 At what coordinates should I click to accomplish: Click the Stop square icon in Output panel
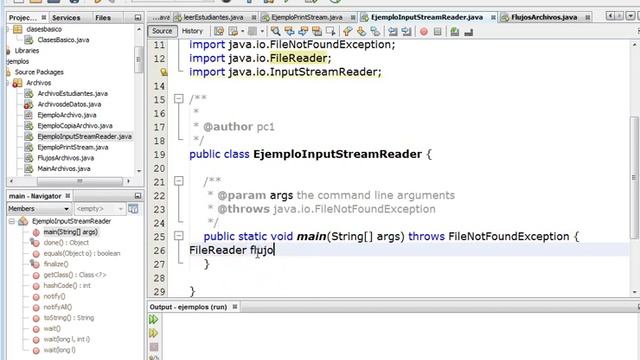click(x=153, y=347)
